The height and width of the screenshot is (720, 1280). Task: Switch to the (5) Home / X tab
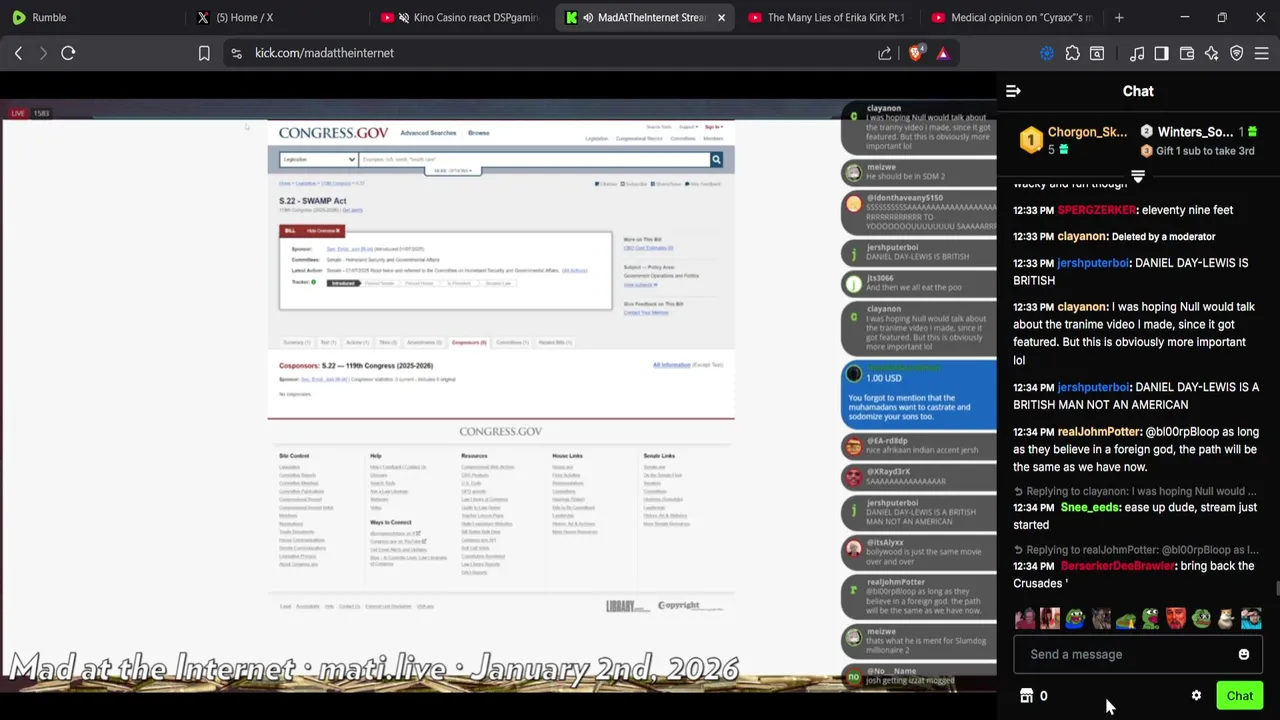click(275, 17)
